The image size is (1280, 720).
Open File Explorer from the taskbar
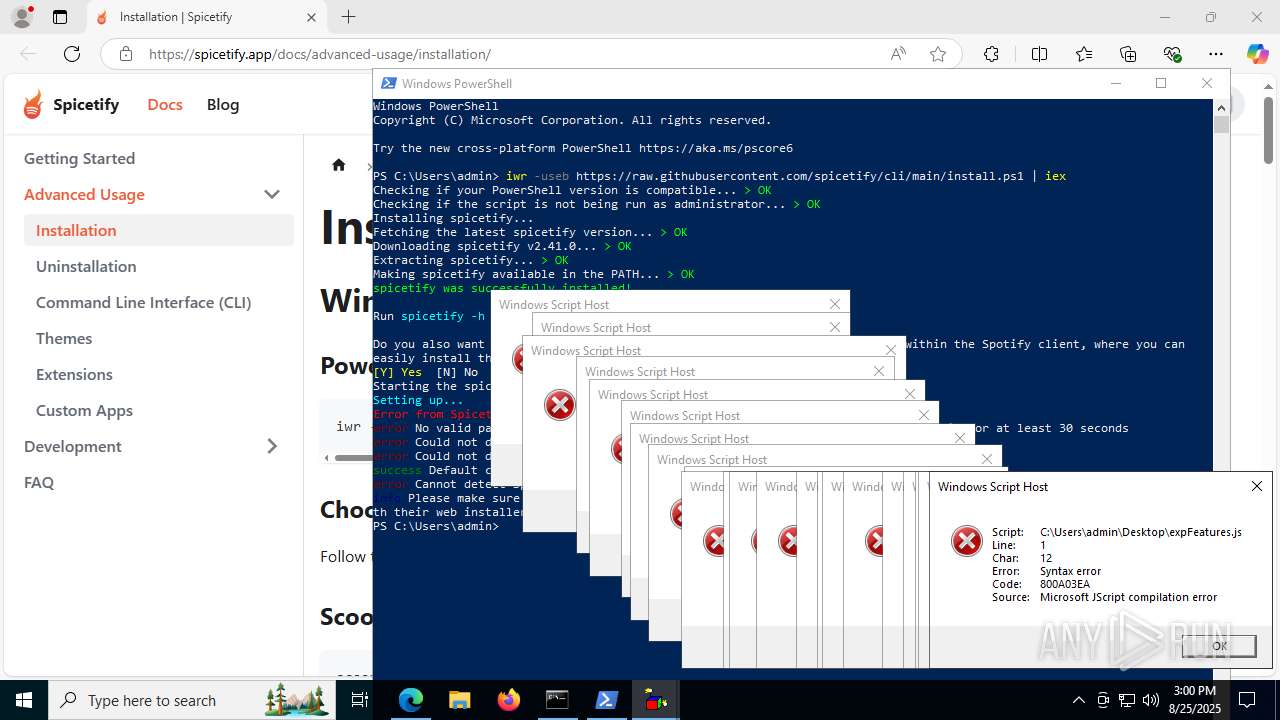click(x=459, y=700)
